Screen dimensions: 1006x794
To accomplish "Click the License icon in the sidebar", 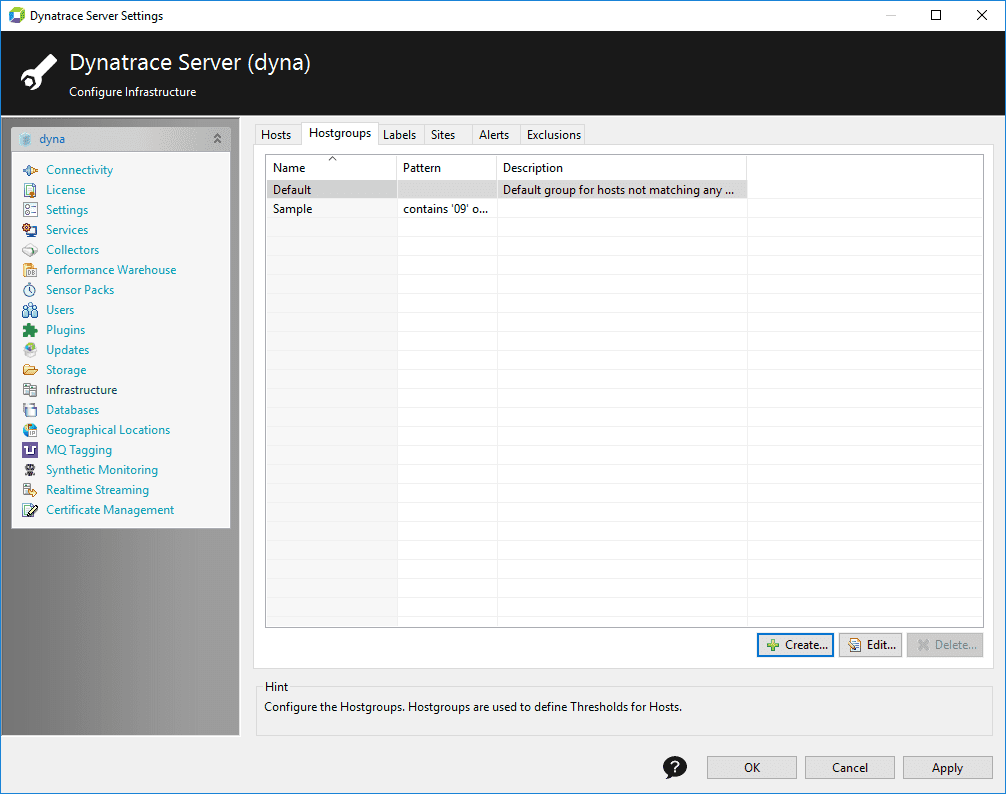I will coord(30,190).
